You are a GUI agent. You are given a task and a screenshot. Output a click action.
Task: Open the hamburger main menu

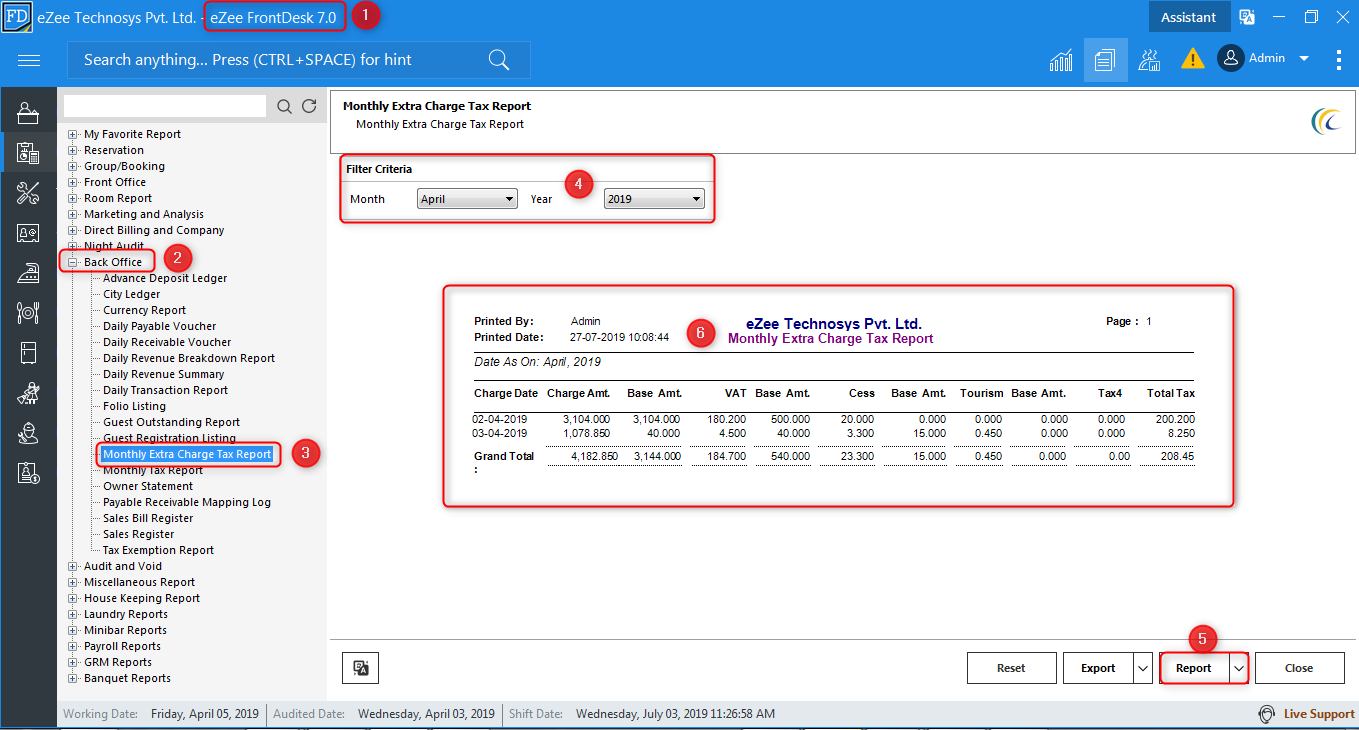click(29, 60)
